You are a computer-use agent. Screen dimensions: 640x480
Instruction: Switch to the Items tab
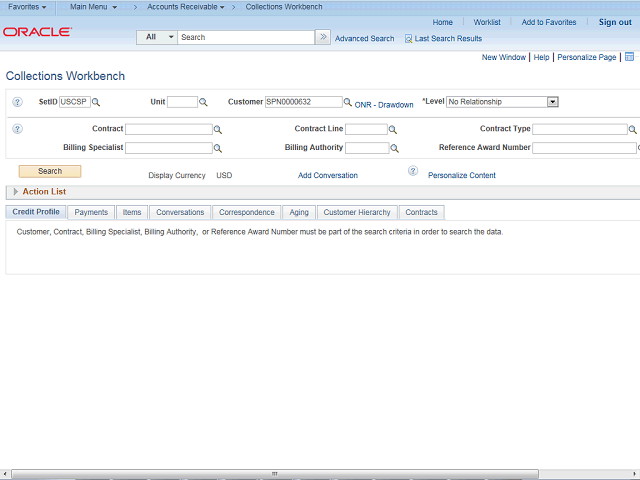(132, 212)
